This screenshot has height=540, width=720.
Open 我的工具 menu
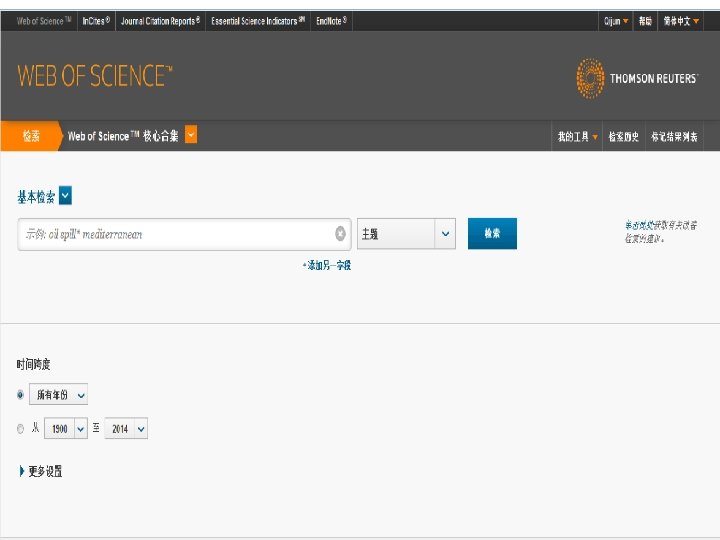point(577,136)
